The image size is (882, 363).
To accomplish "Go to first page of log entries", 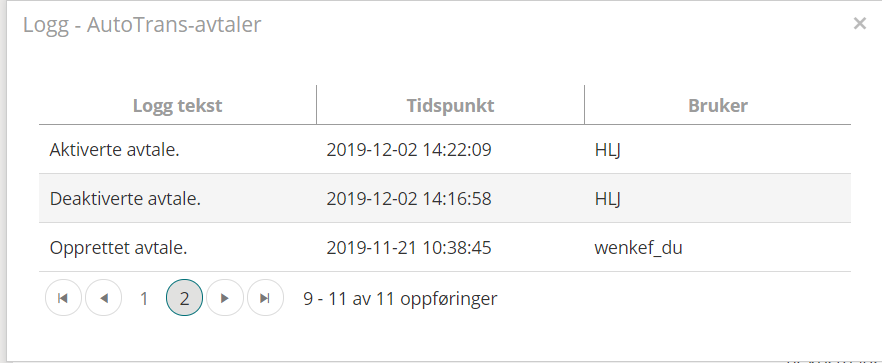I will click(64, 298).
